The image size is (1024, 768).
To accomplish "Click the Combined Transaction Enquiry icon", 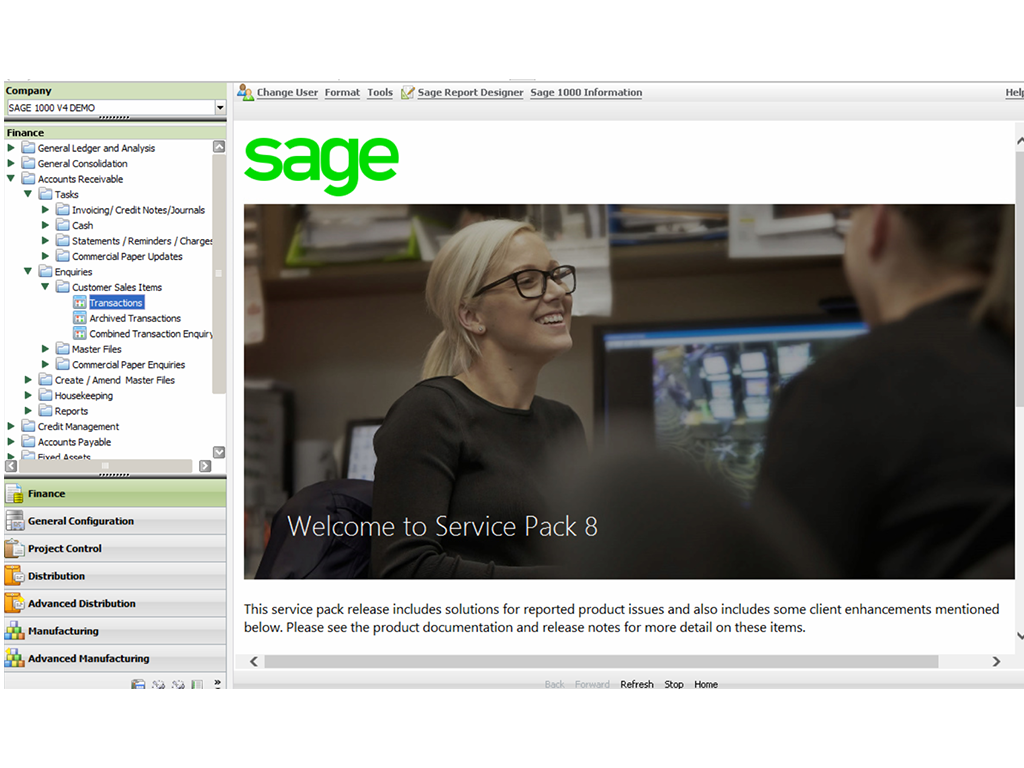I will (x=80, y=334).
